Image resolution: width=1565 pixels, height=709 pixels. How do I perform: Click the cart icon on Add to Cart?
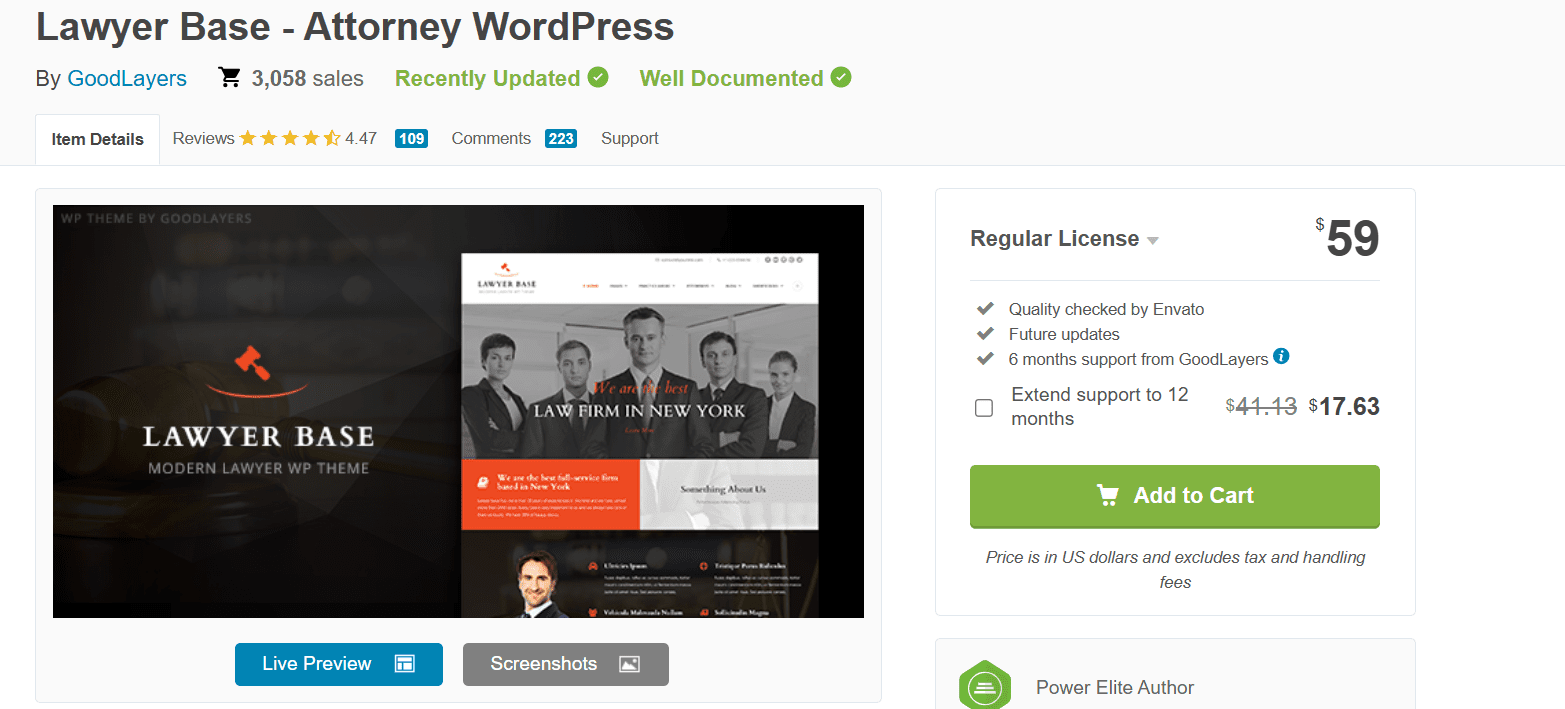point(1107,495)
